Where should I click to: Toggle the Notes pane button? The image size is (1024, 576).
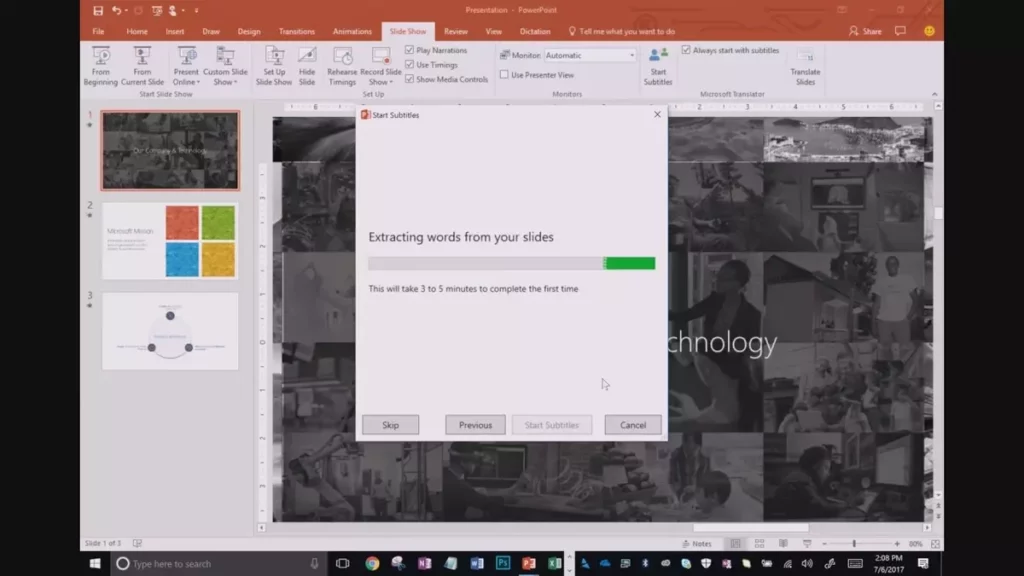point(697,543)
